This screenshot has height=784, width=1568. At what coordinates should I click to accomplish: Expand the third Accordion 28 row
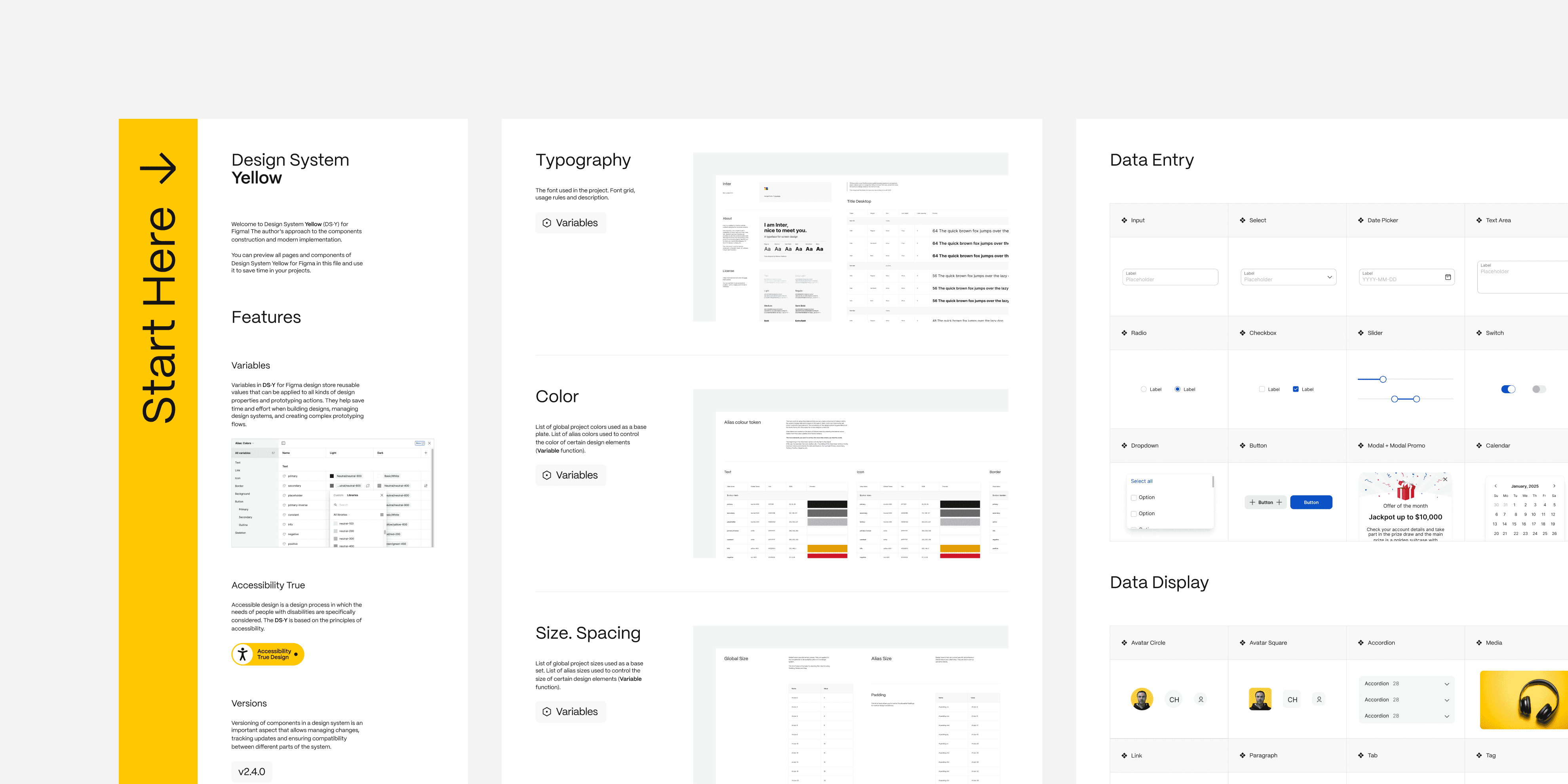(1446, 716)
